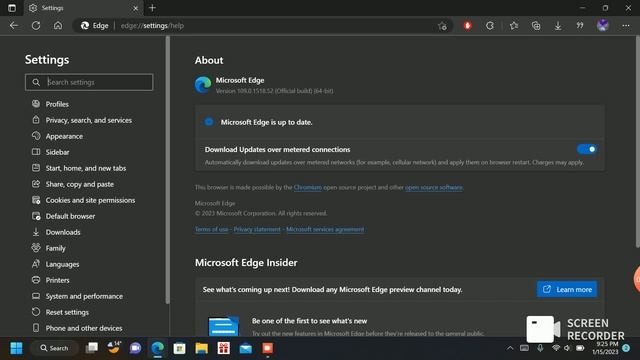640x360 pixels.
Task: Go back using the browser back arrow
Action: tap(14, 26)
